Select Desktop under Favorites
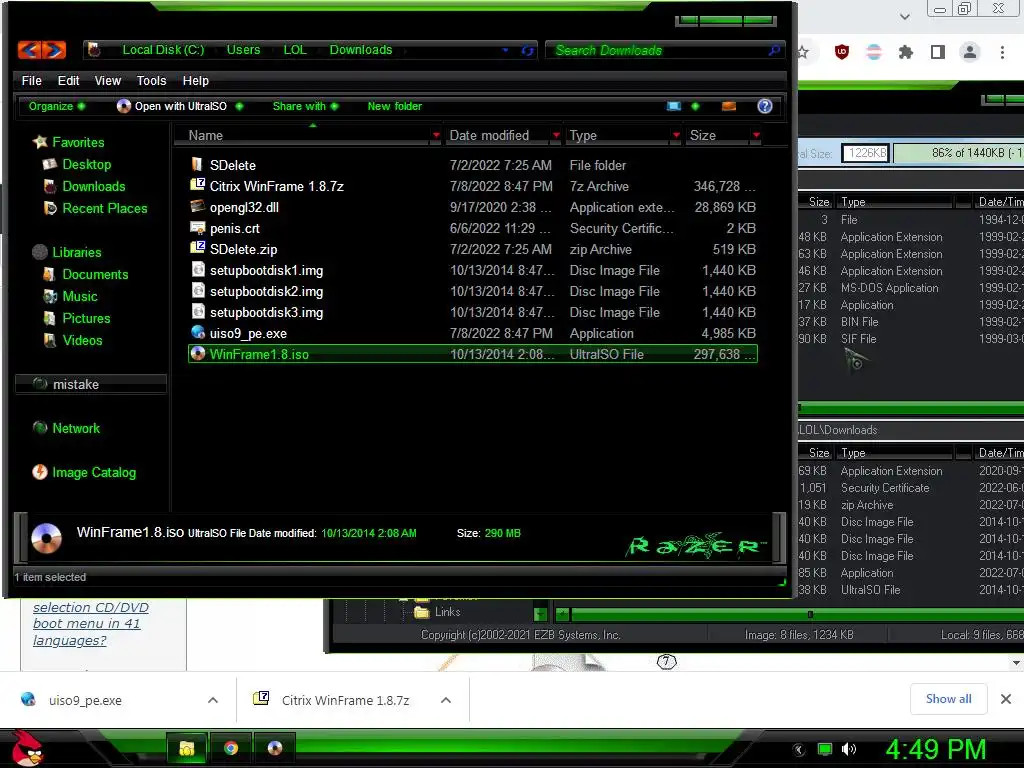1024x768 pixels. click(86, 164)
